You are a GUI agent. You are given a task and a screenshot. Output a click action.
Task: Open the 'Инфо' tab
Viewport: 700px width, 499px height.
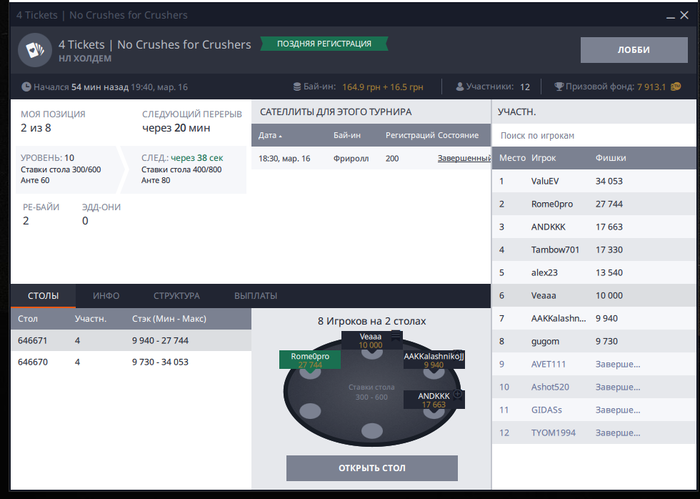(106, 296)
